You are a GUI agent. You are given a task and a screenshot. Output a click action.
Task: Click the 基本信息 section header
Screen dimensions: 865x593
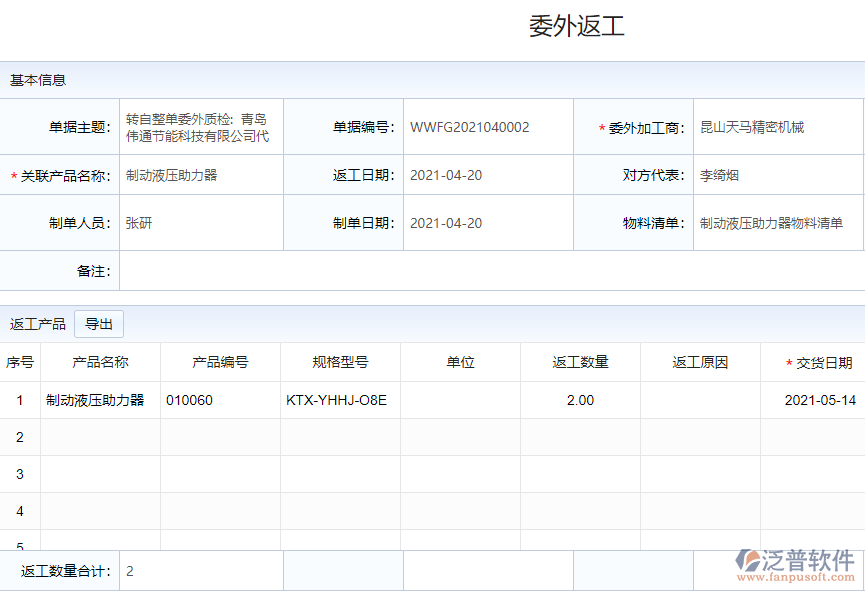(x=38, y=80)
